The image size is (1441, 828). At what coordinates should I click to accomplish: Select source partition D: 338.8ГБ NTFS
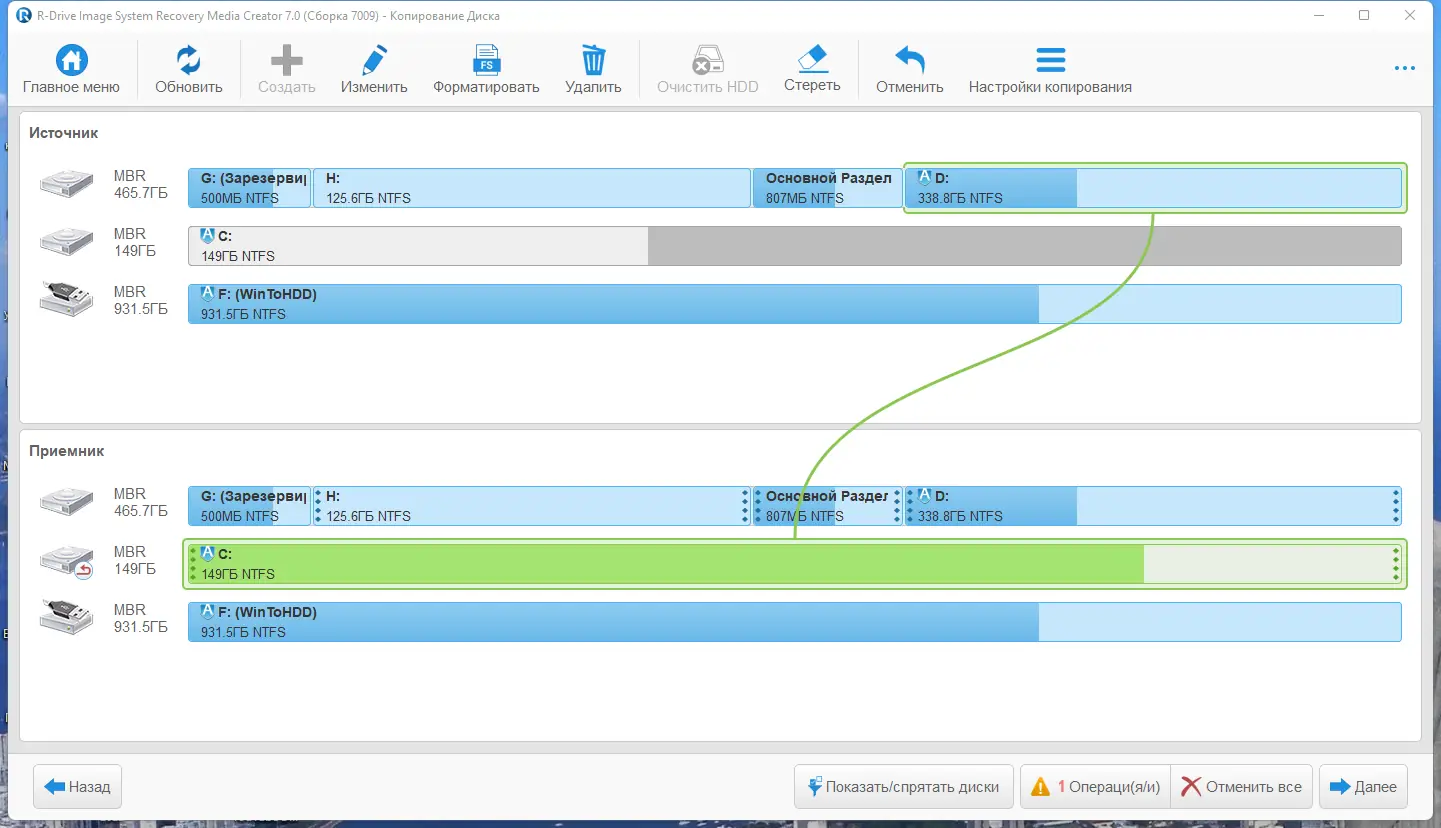pyautogui.click(x=1155, y=188)
